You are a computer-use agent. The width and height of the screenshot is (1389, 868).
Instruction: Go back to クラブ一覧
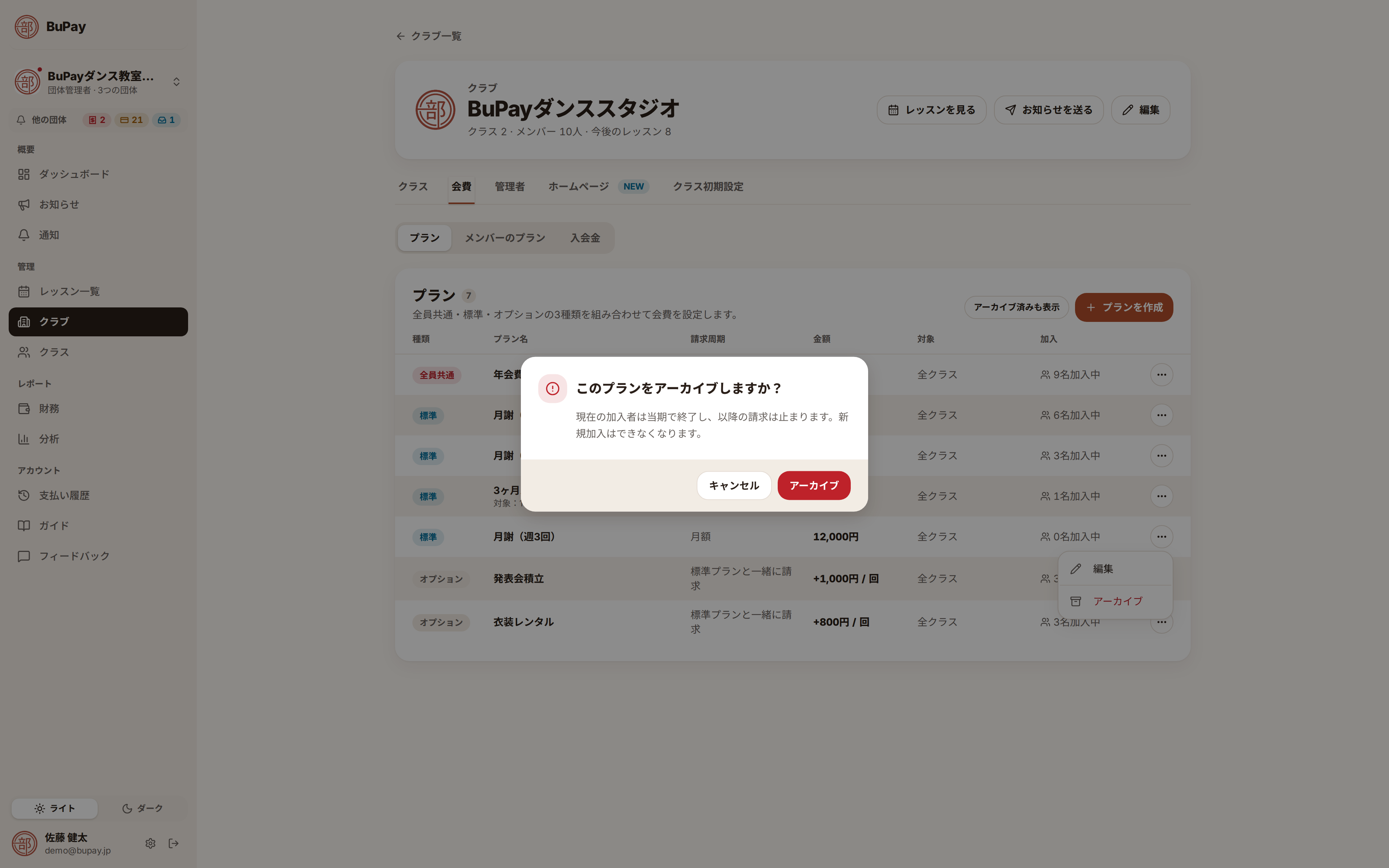click(x=429, y=36)
